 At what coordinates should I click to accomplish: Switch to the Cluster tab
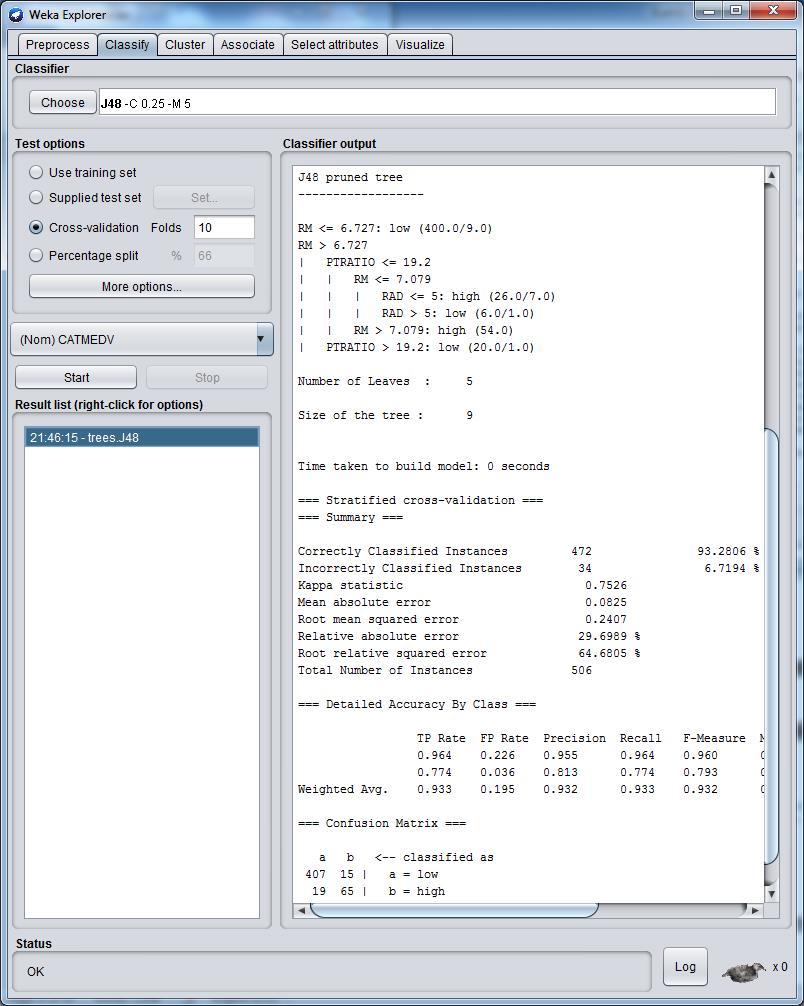click(185, 44)
